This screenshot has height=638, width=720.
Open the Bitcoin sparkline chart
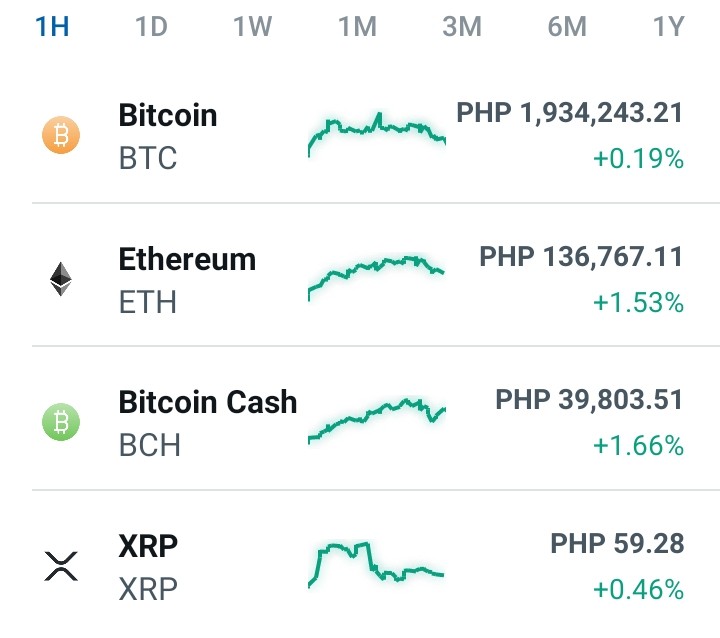click(377, 135)
